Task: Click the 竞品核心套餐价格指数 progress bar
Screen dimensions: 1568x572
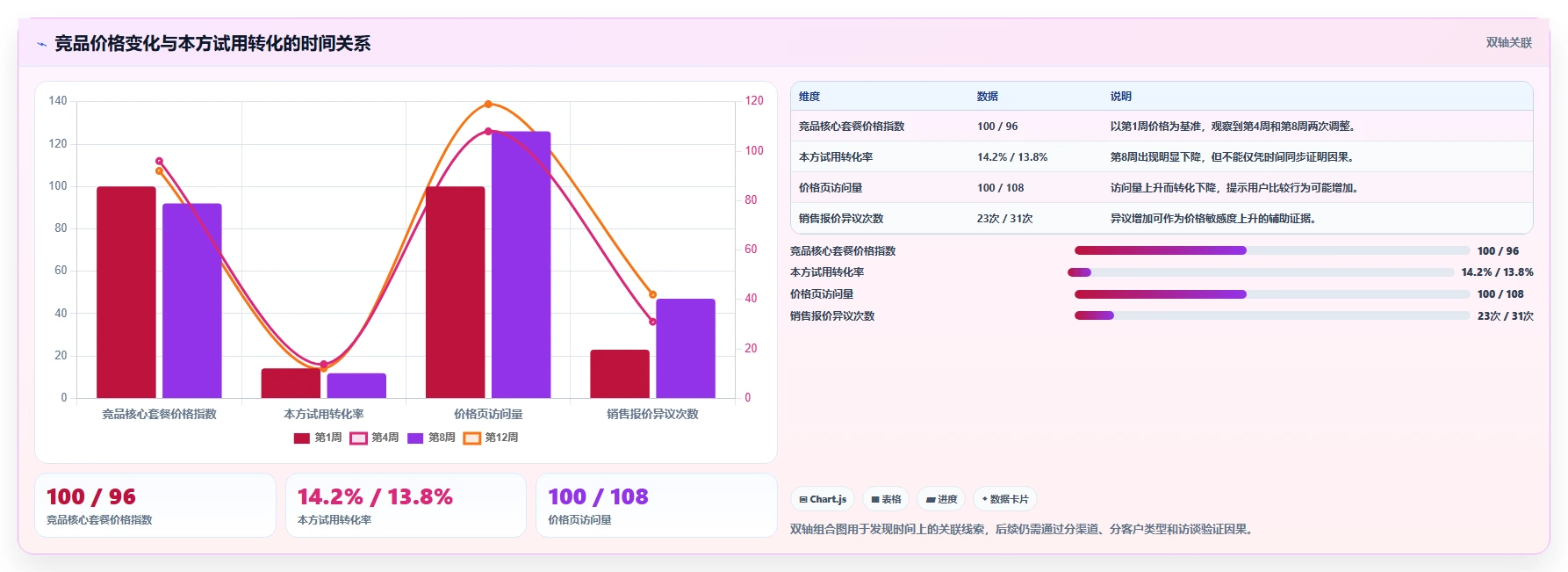Action: coord(1271,250)
